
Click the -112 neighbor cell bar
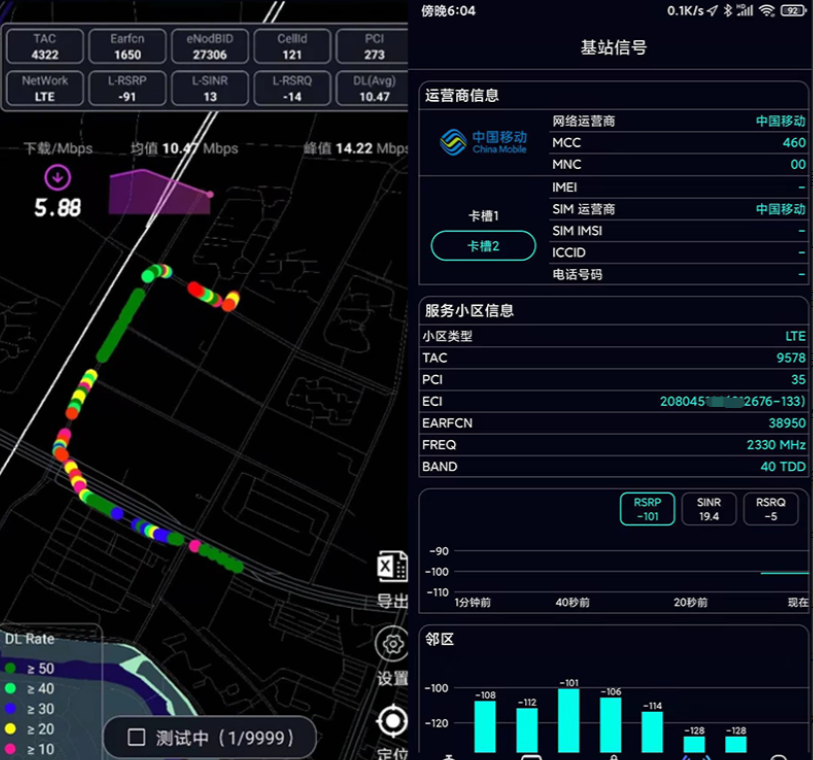(527, 730)
